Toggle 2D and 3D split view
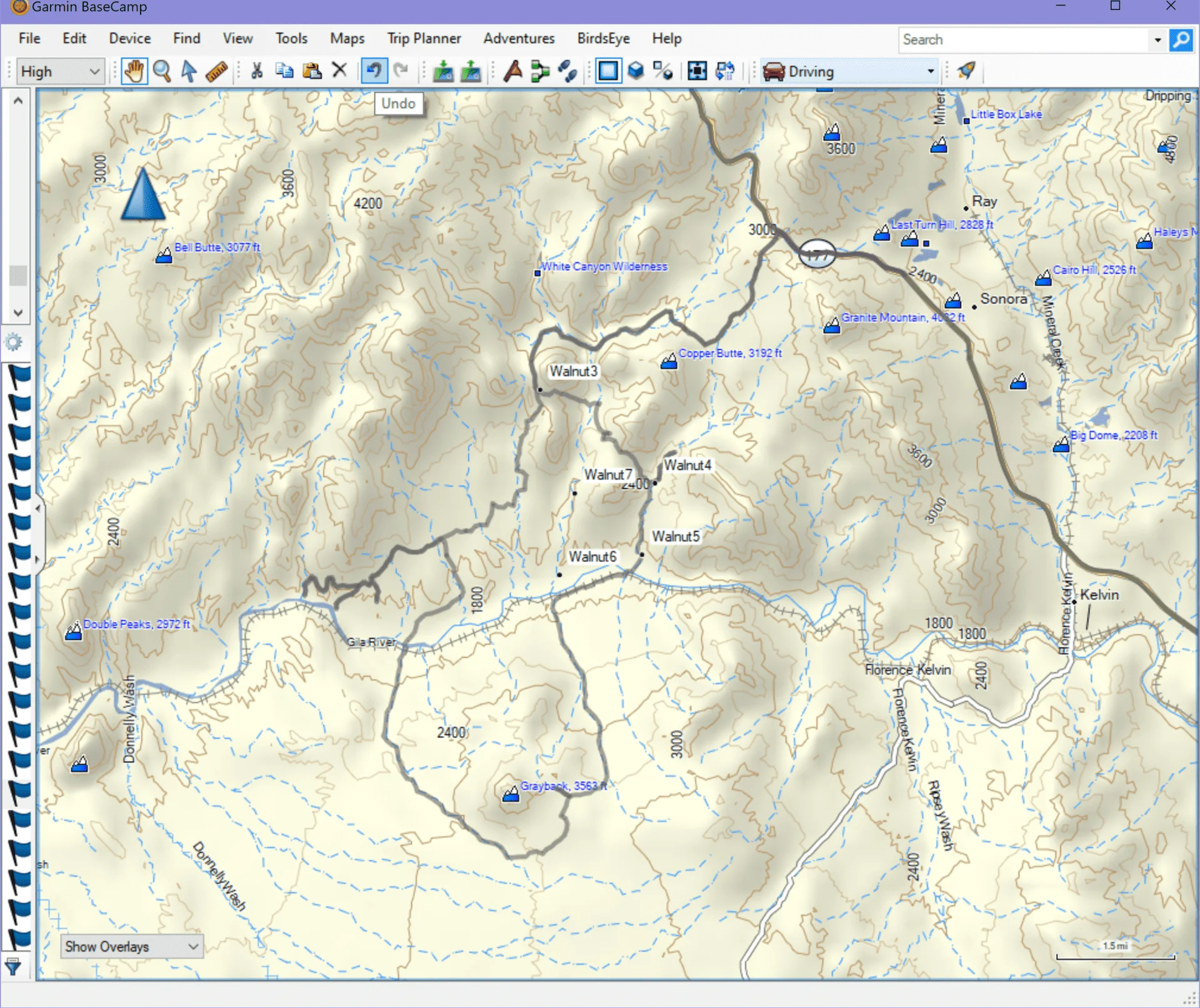1200x1008 pixels. (662, 71)
